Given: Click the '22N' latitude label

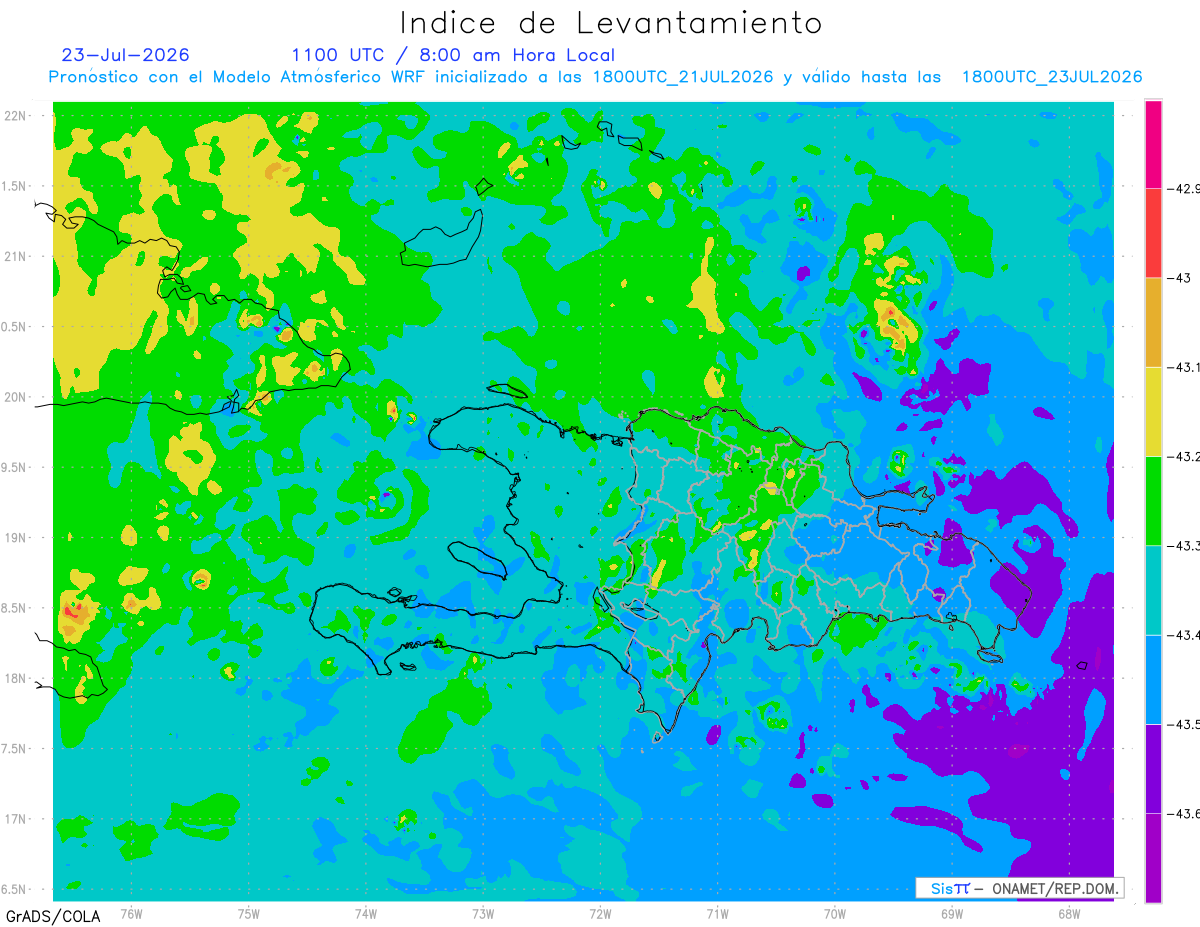Looking at the screenshot, I should pyautogui.click(x=17, y=115).
